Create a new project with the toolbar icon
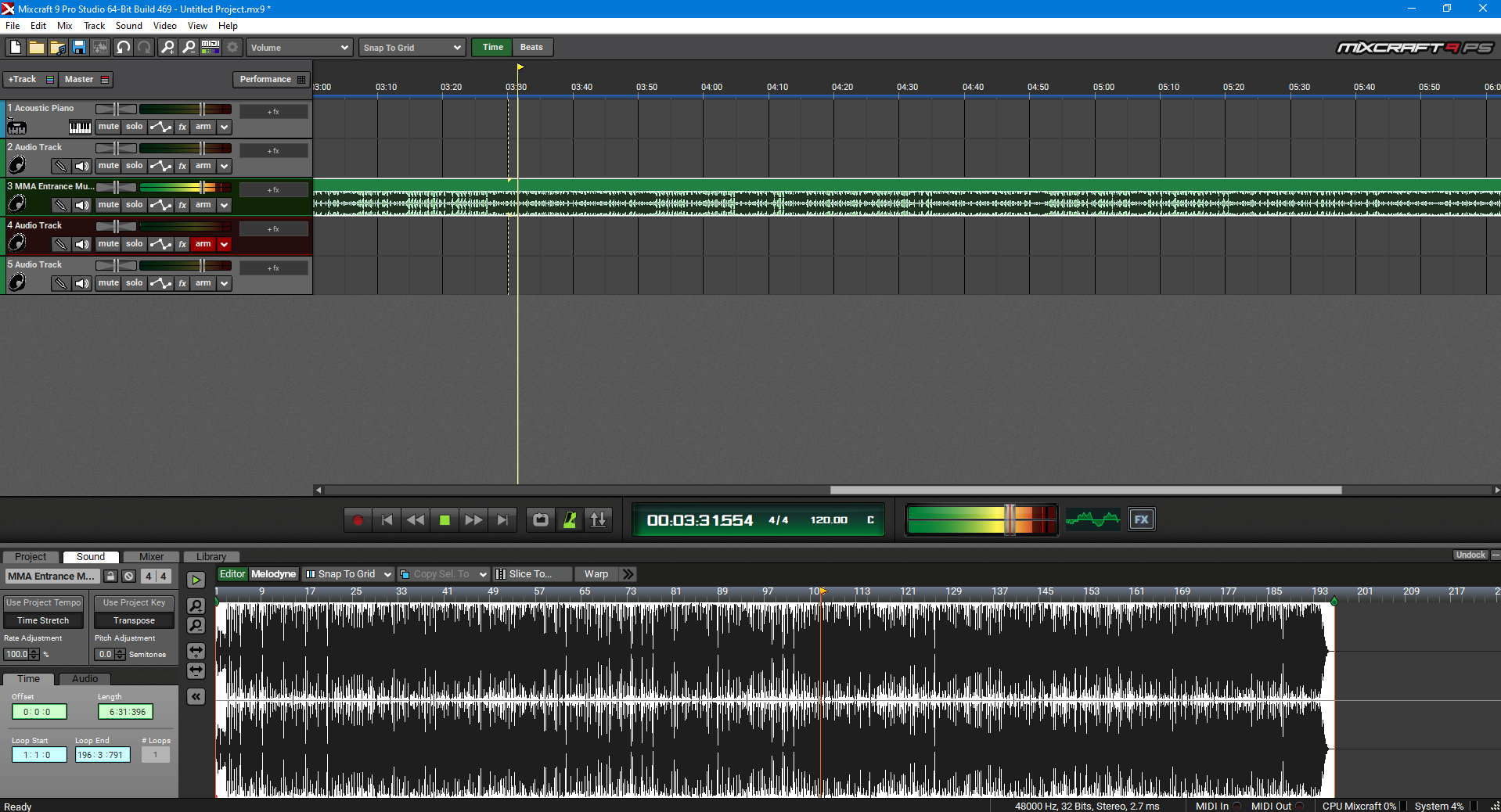The height and width of the screenshot is (812, 1501). 15,48
